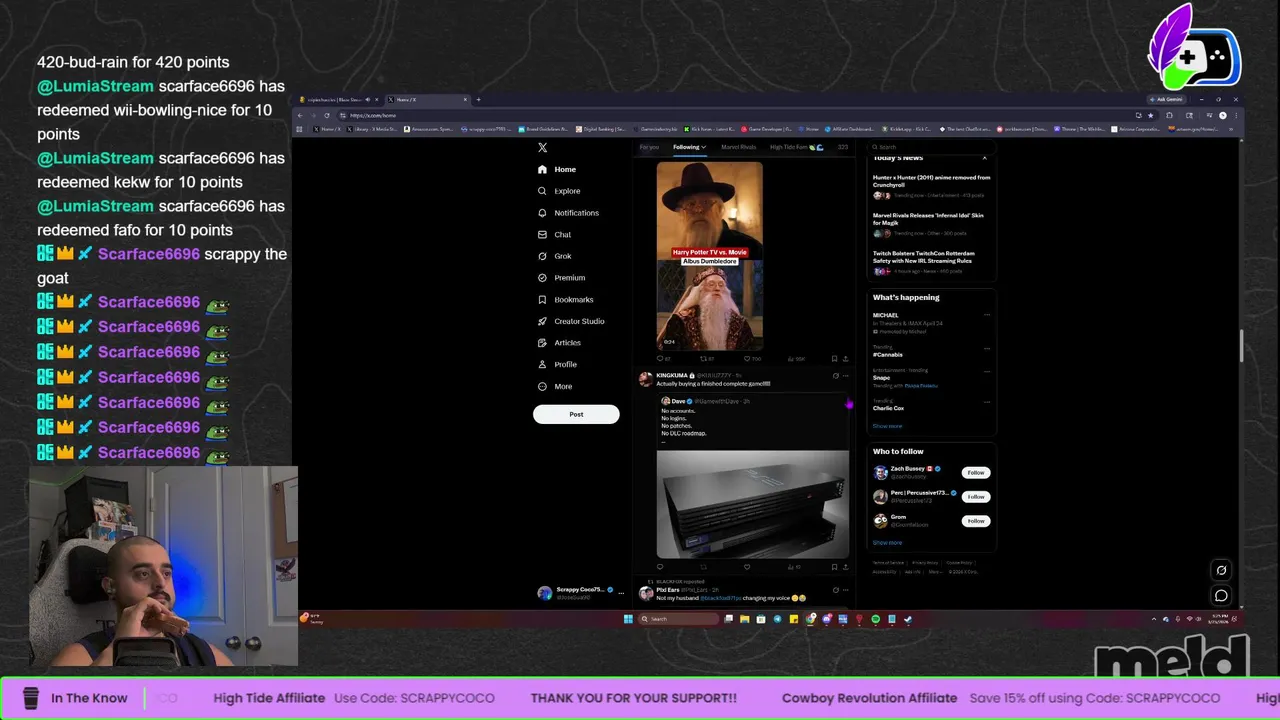Open Articles in the sidebar
The width and height of the screenshot is (1280, 720).
pyautogui.click(x=559, y=343)
